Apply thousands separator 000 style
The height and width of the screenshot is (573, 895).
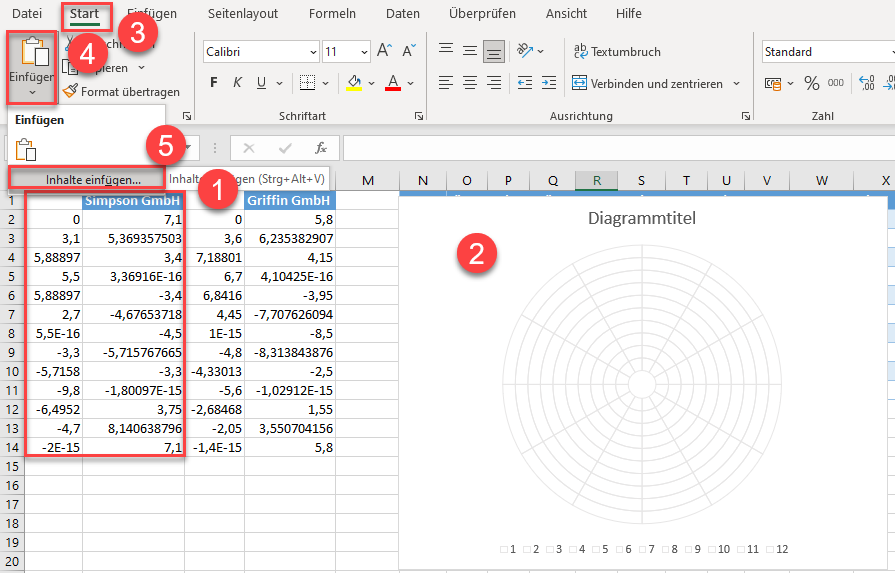tap(836, 83)
